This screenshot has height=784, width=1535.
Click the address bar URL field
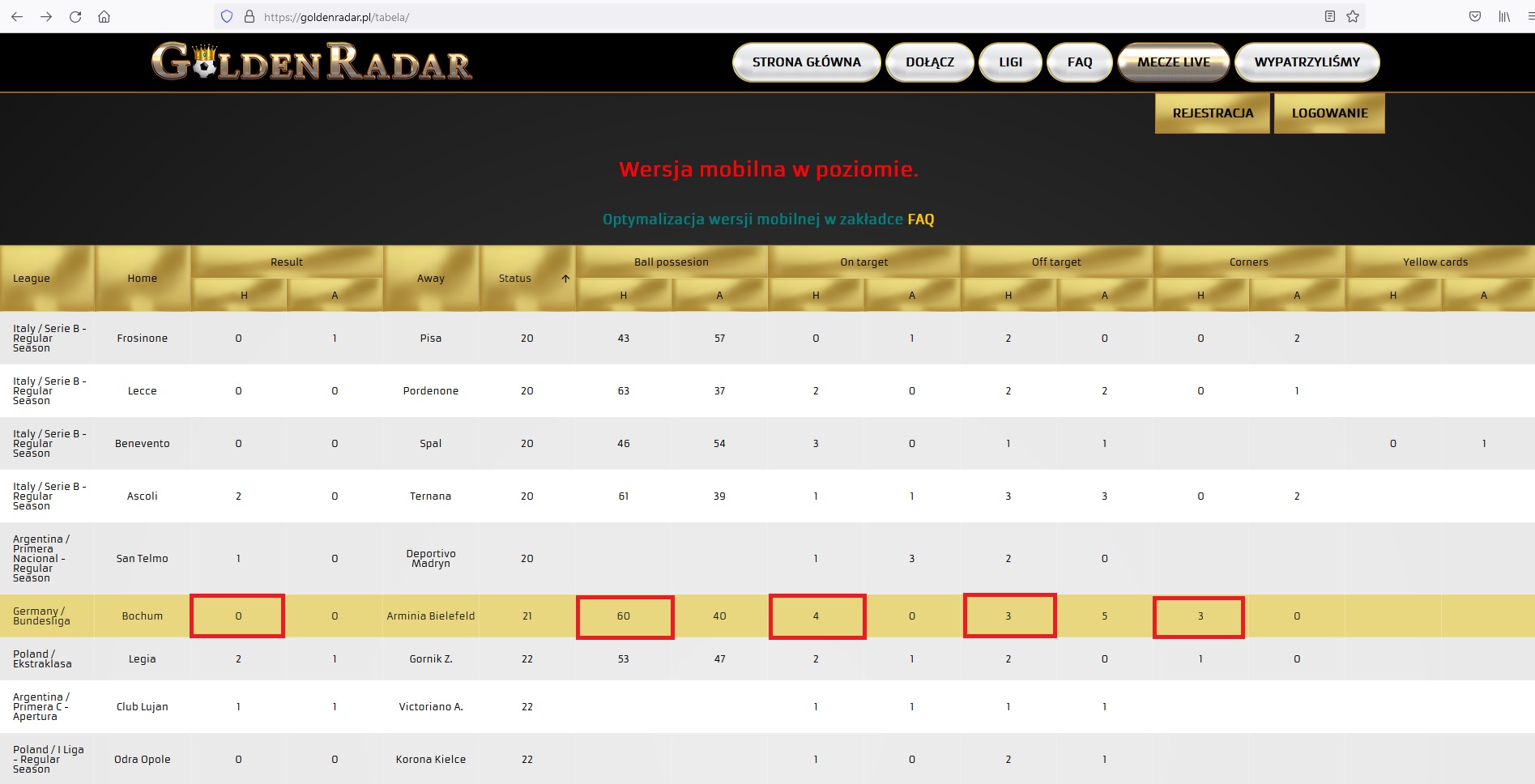(x=778, y=16)
